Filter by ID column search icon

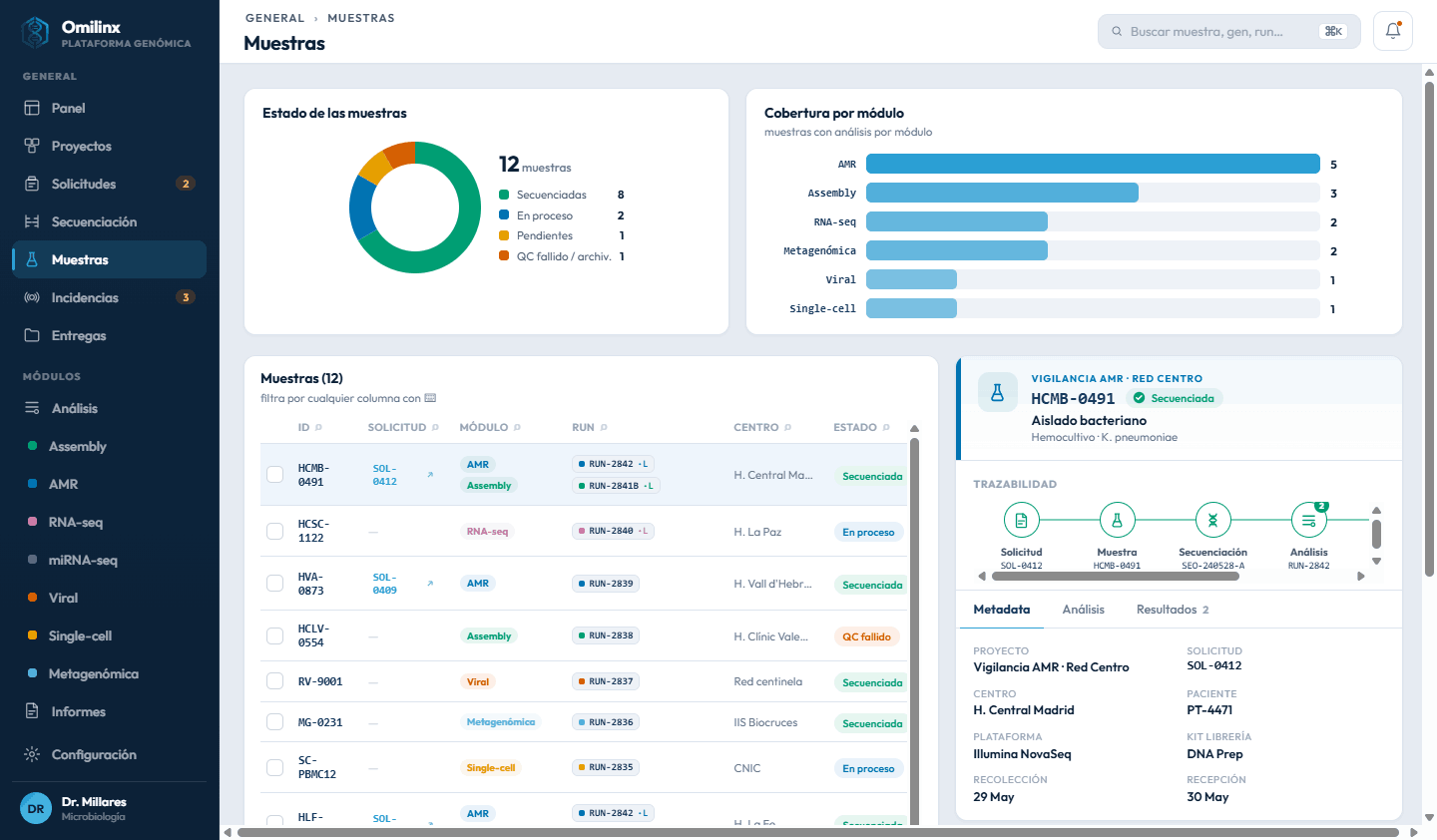319,427
